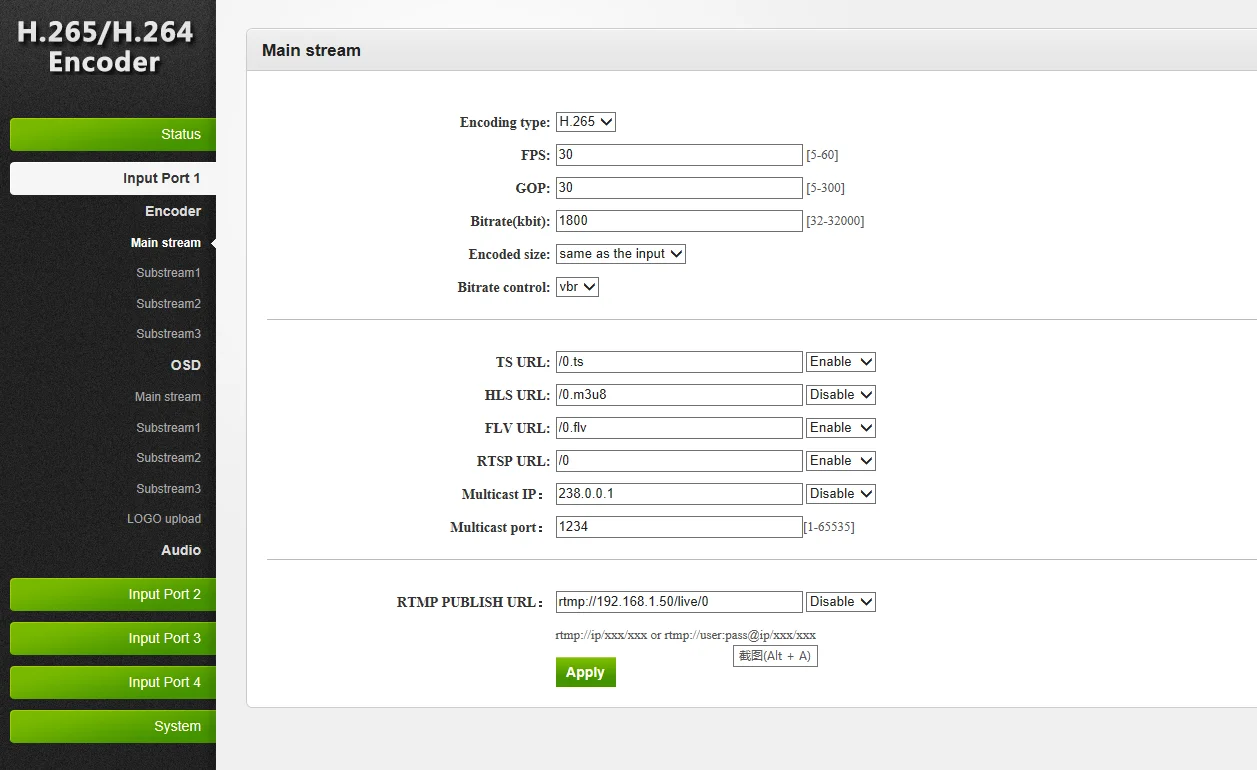Open Main stream under Encoder
The height and width of the screenshot is (770, 1257).
(x=166, y=243)
